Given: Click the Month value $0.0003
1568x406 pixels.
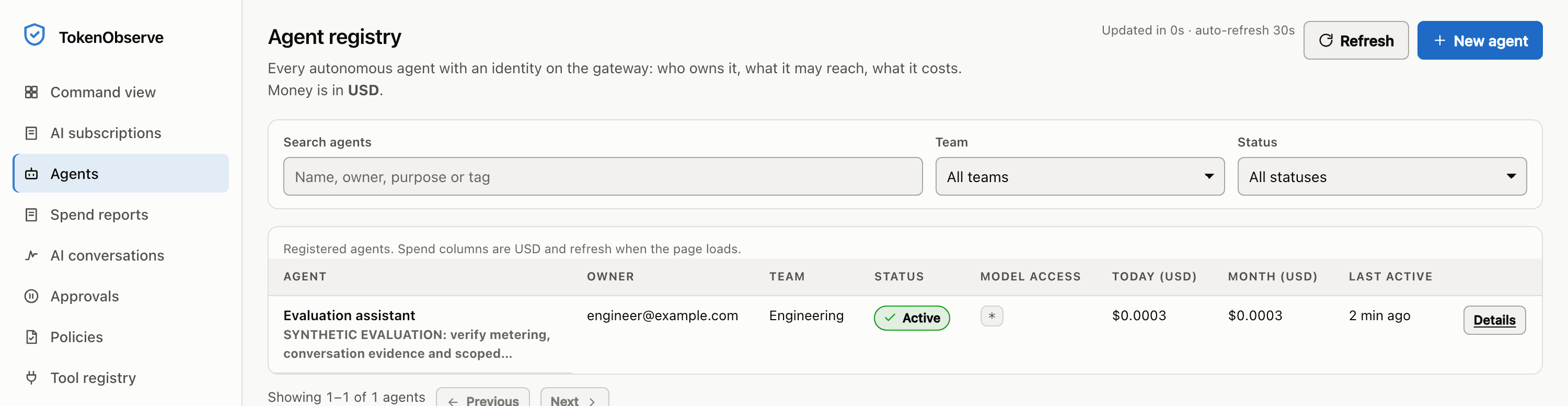Looking at the screenshot, I should [x=1255, y=315].
